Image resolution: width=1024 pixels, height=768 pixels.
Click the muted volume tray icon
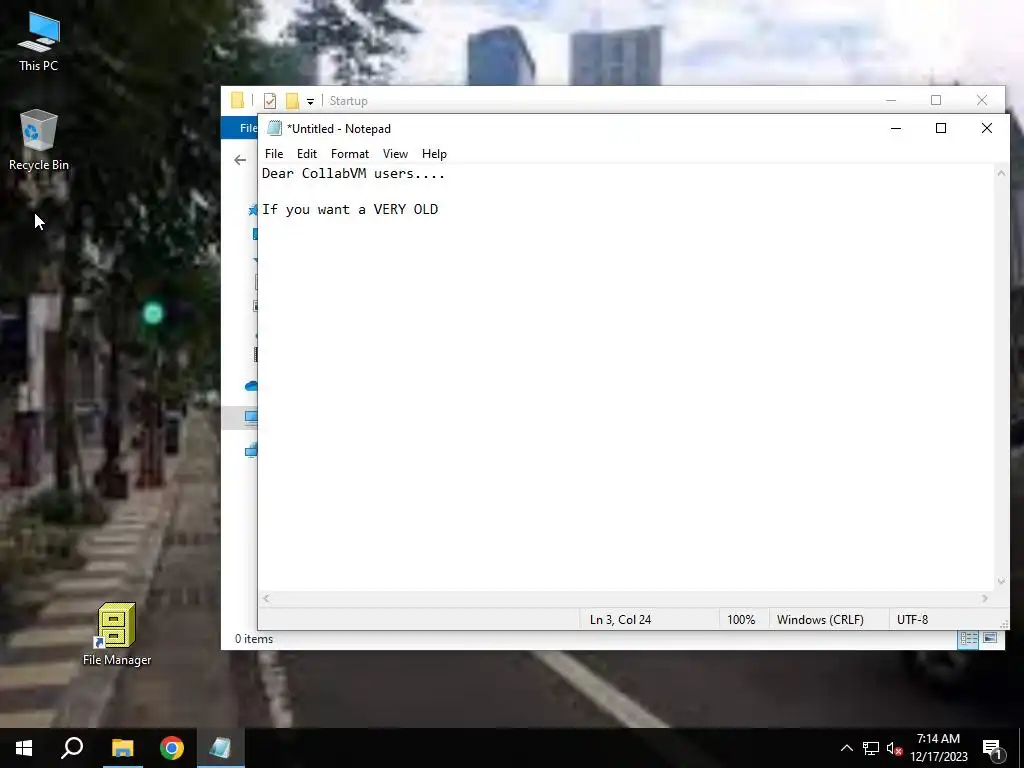pyautogui.click(x=894, y=748)
